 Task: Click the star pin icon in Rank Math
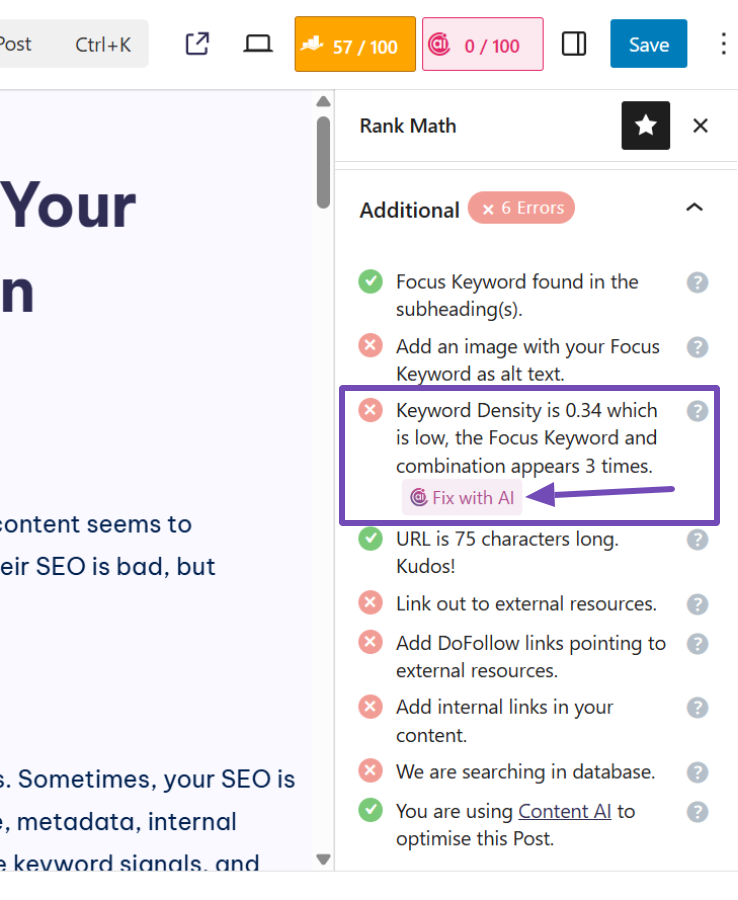(x=645, y=125)
